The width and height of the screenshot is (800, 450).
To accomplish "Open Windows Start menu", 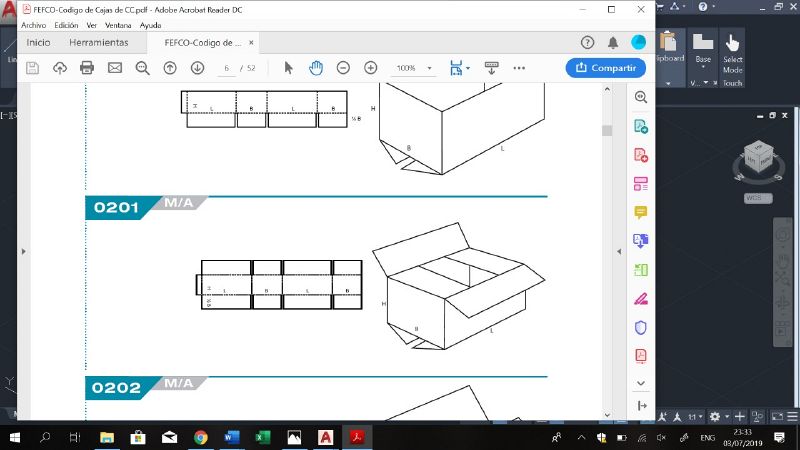I will pyautogui.click(x=15, y=437).
